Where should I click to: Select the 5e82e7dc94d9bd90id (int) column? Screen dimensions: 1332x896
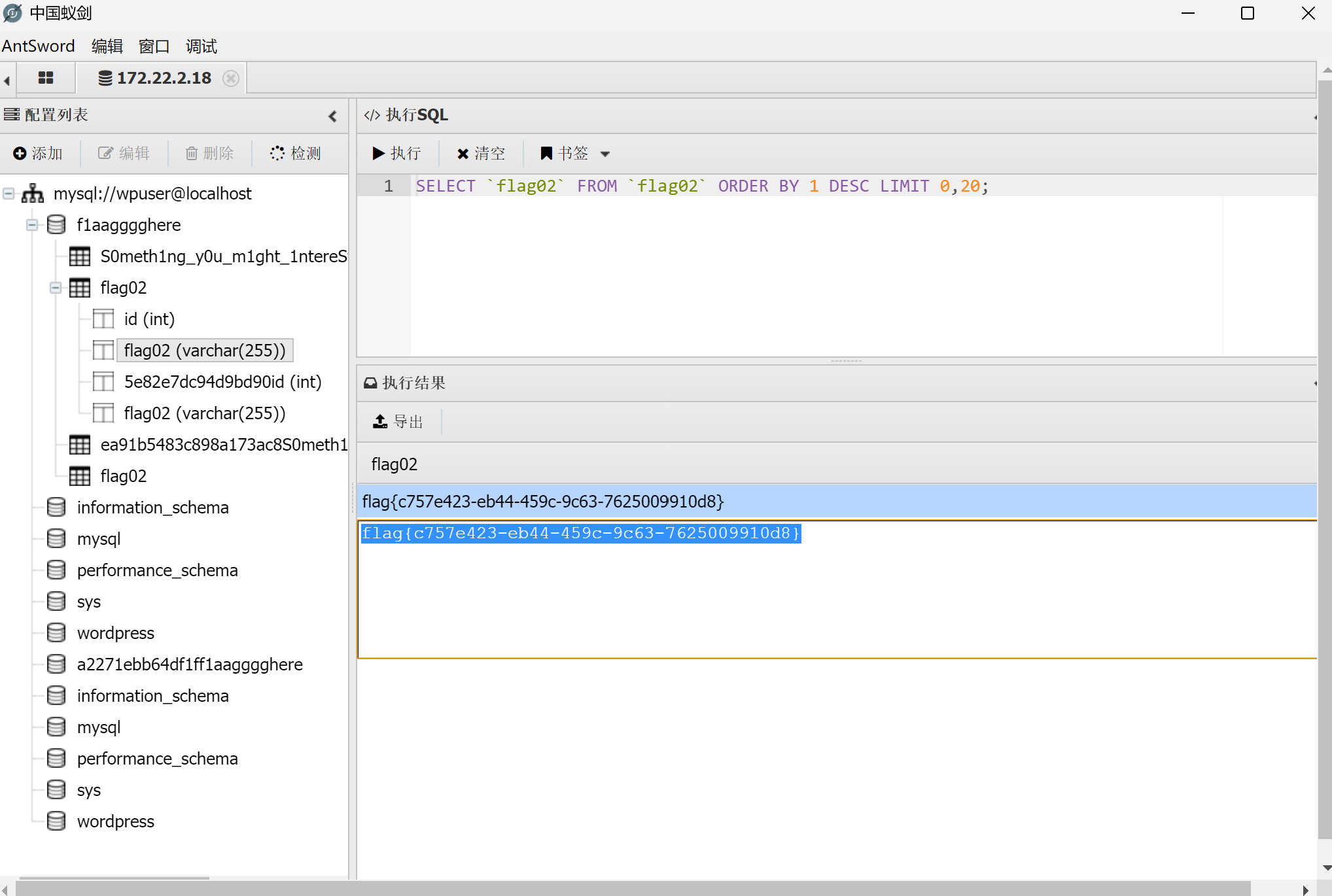tap(222, 382)
